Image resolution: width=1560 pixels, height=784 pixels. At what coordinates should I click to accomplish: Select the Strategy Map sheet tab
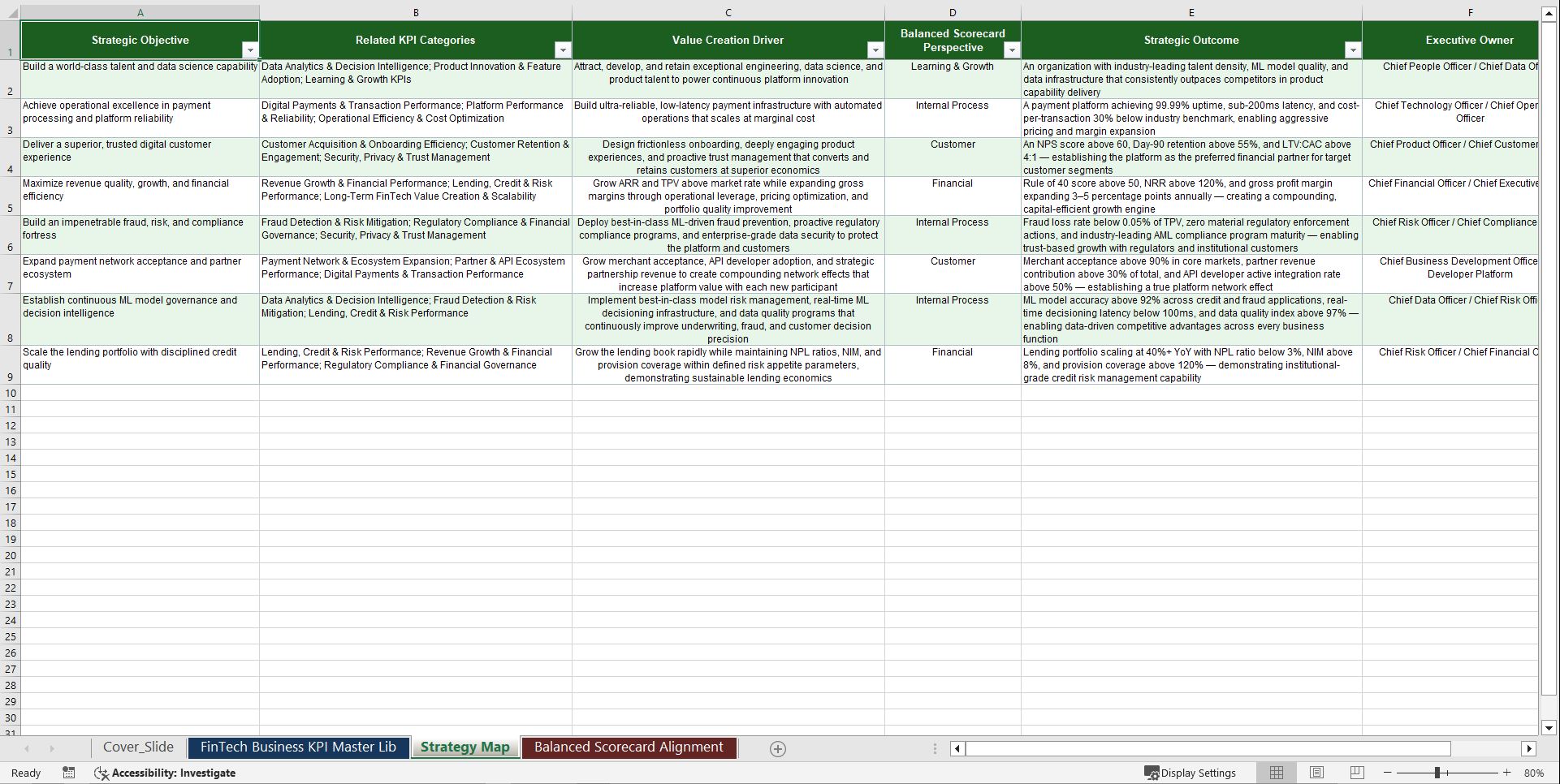click(x=465, y=747)
